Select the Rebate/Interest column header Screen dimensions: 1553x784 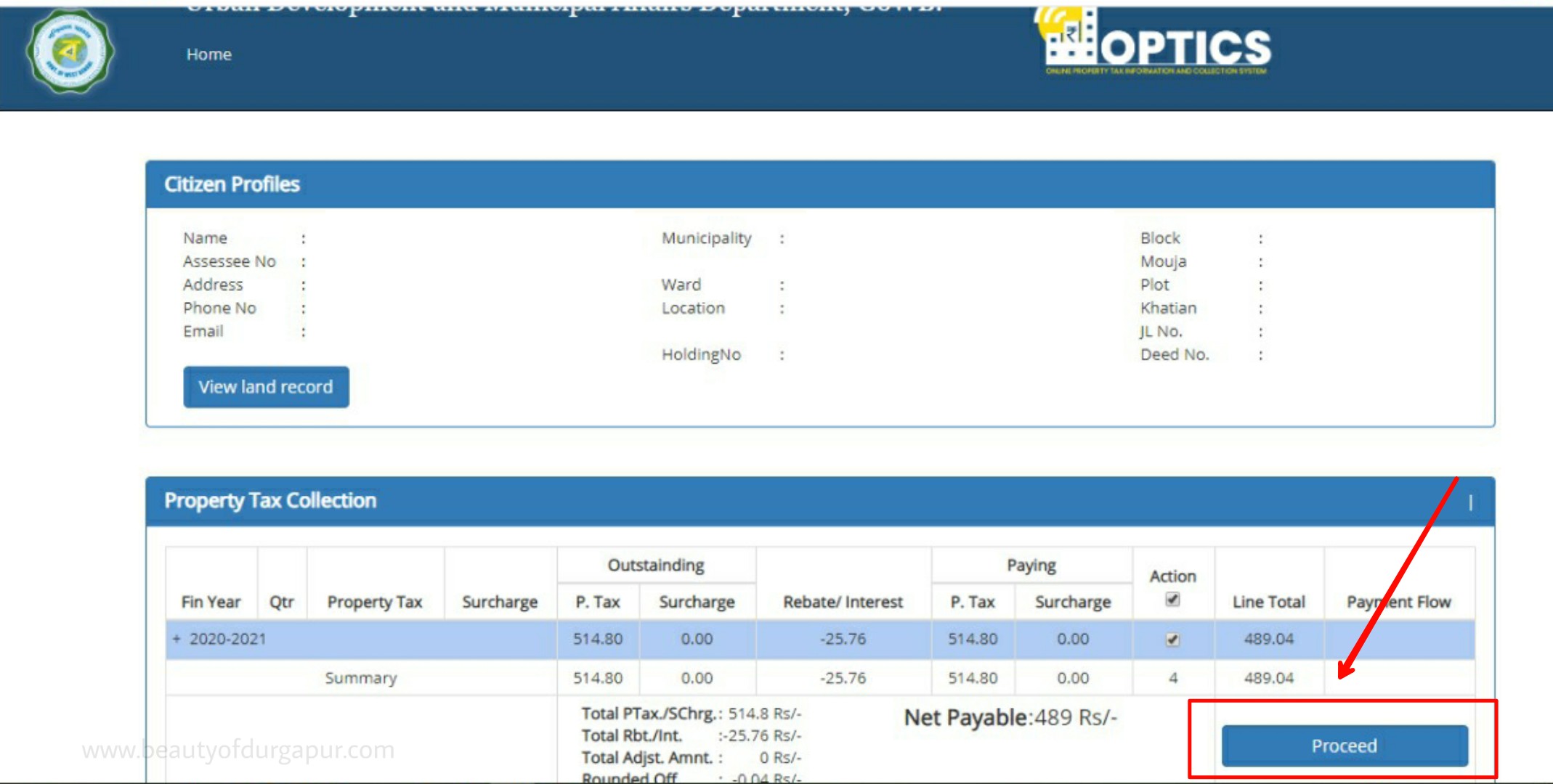coord(843,601)
